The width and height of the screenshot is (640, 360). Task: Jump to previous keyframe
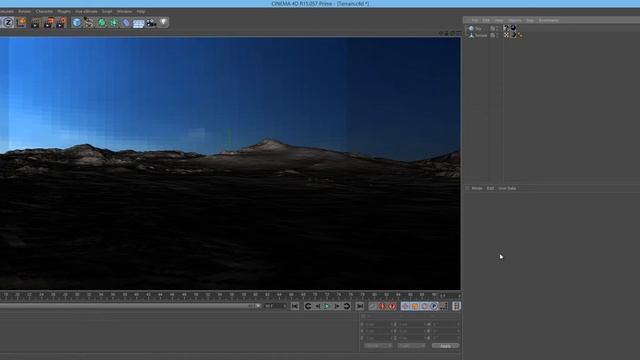[x=308, y=306]
